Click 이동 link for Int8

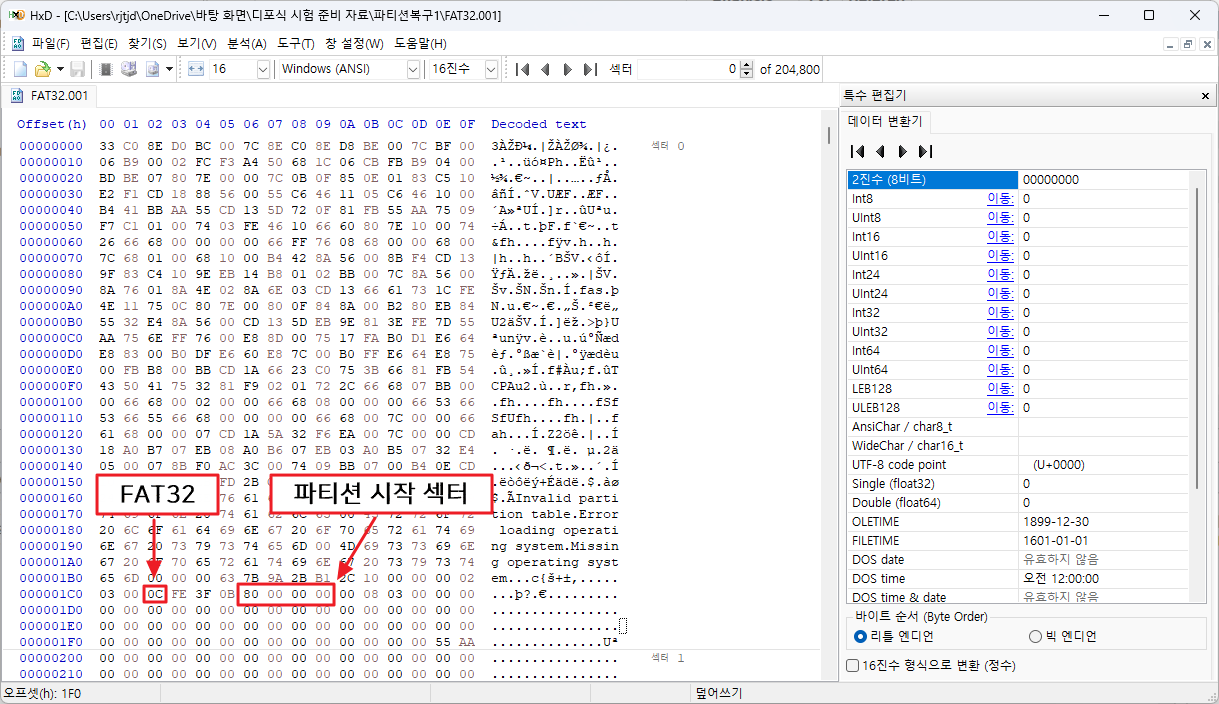[1000, 199]
